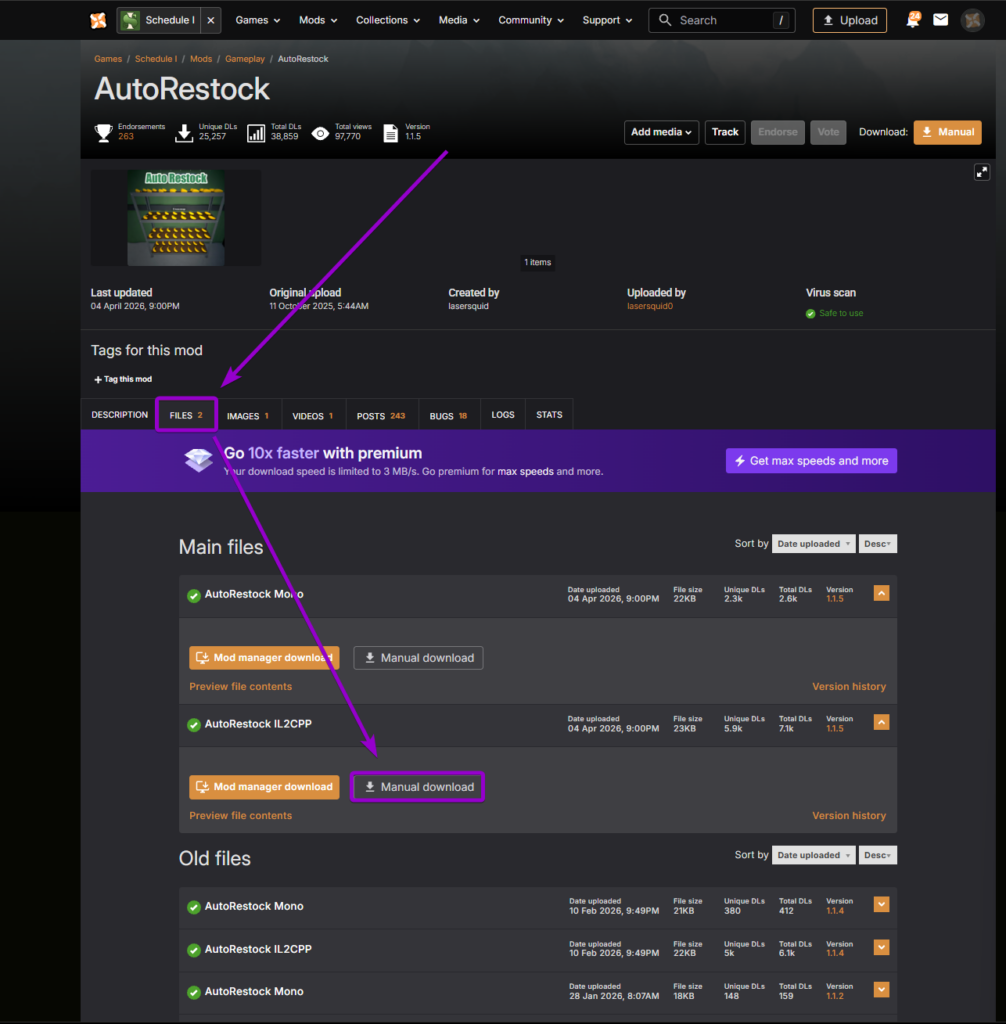Expand old AutoRestock Mono 1.1.4 entry
This screenshot has width=1006, height=1024.
pyautogui.click(x=881, y=904)
